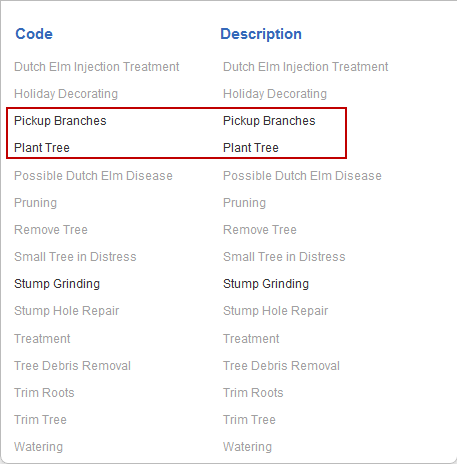Viewport: 457px width, 464px height.
Task: Select the Watering code row
Action: [x=39, y=447]
